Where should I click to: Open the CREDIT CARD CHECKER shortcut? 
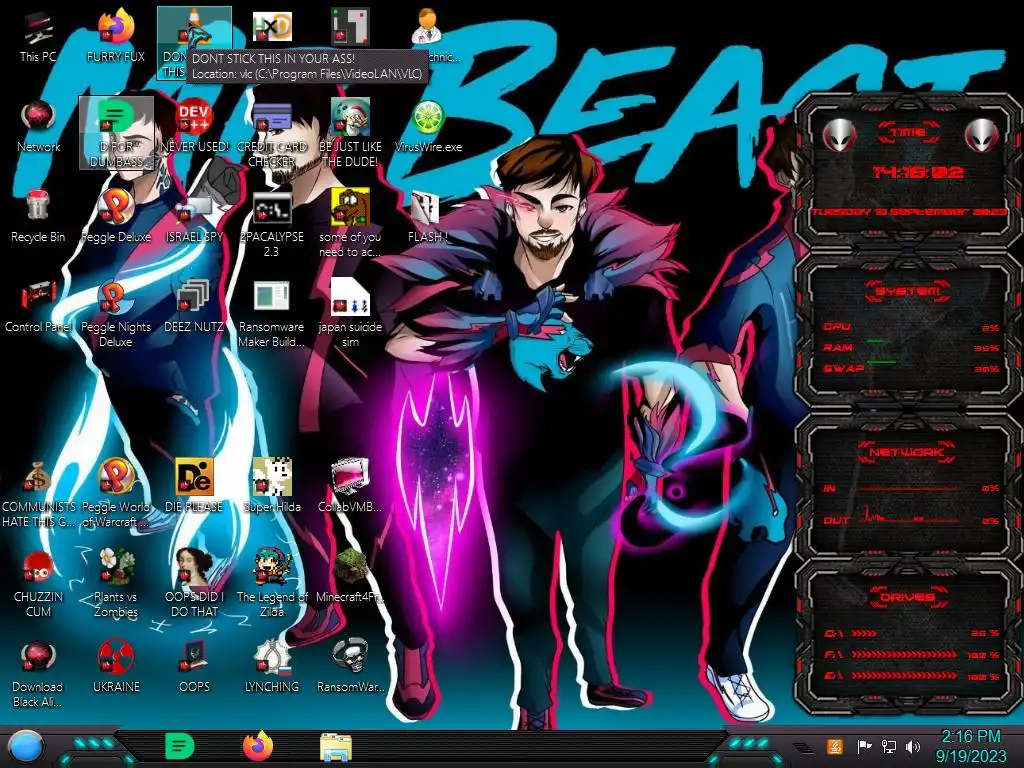(272, 134)
